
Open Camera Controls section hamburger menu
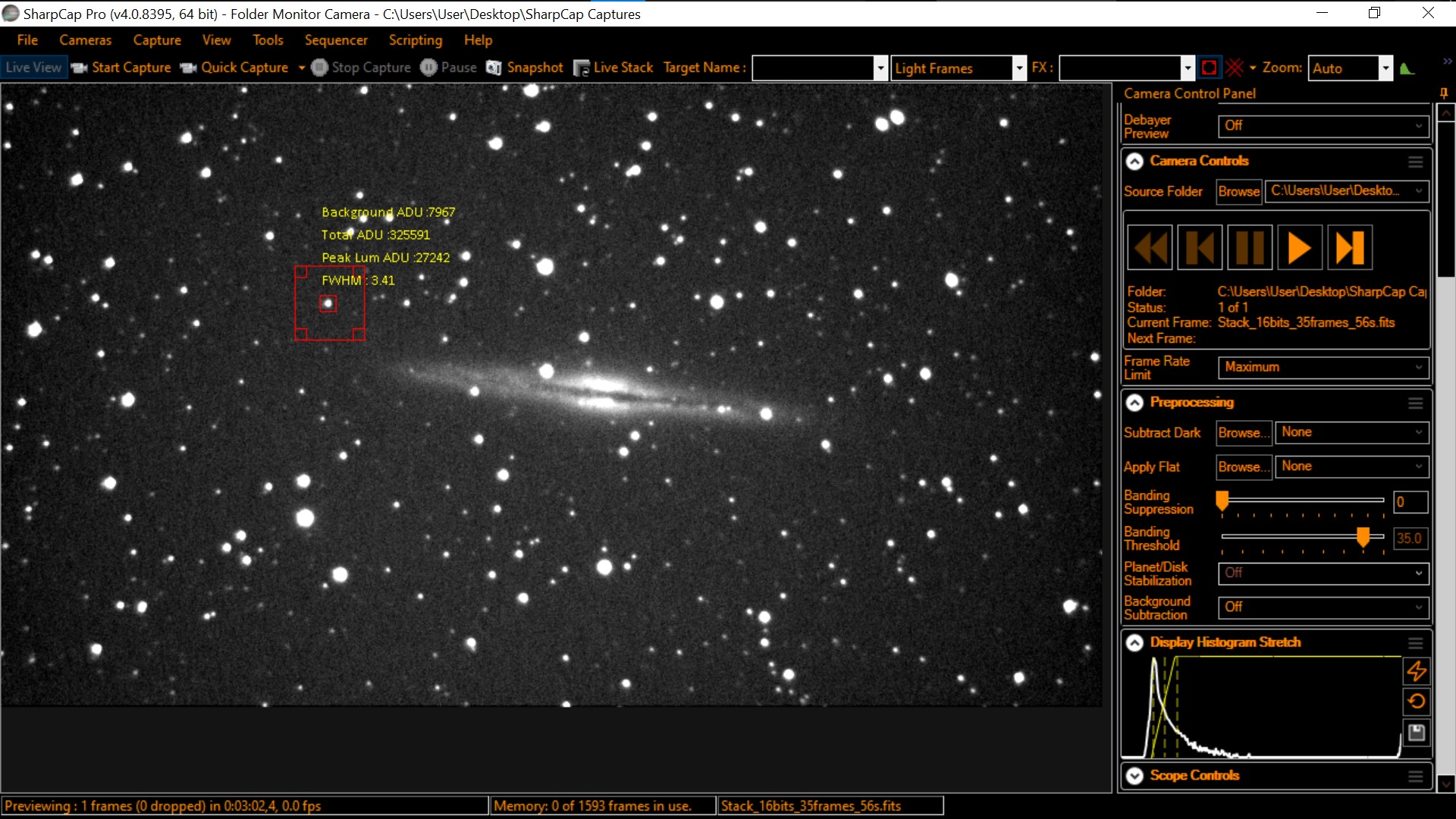click(x=1416, y=162)
